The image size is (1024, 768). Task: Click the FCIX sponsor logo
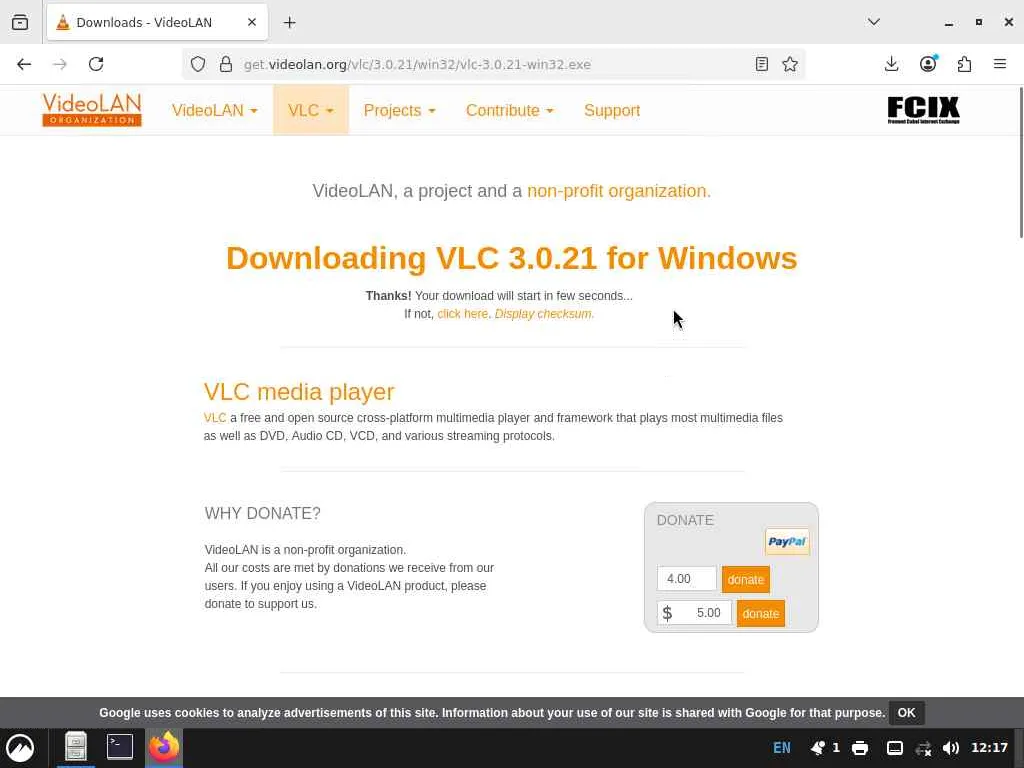click(923, 110)
